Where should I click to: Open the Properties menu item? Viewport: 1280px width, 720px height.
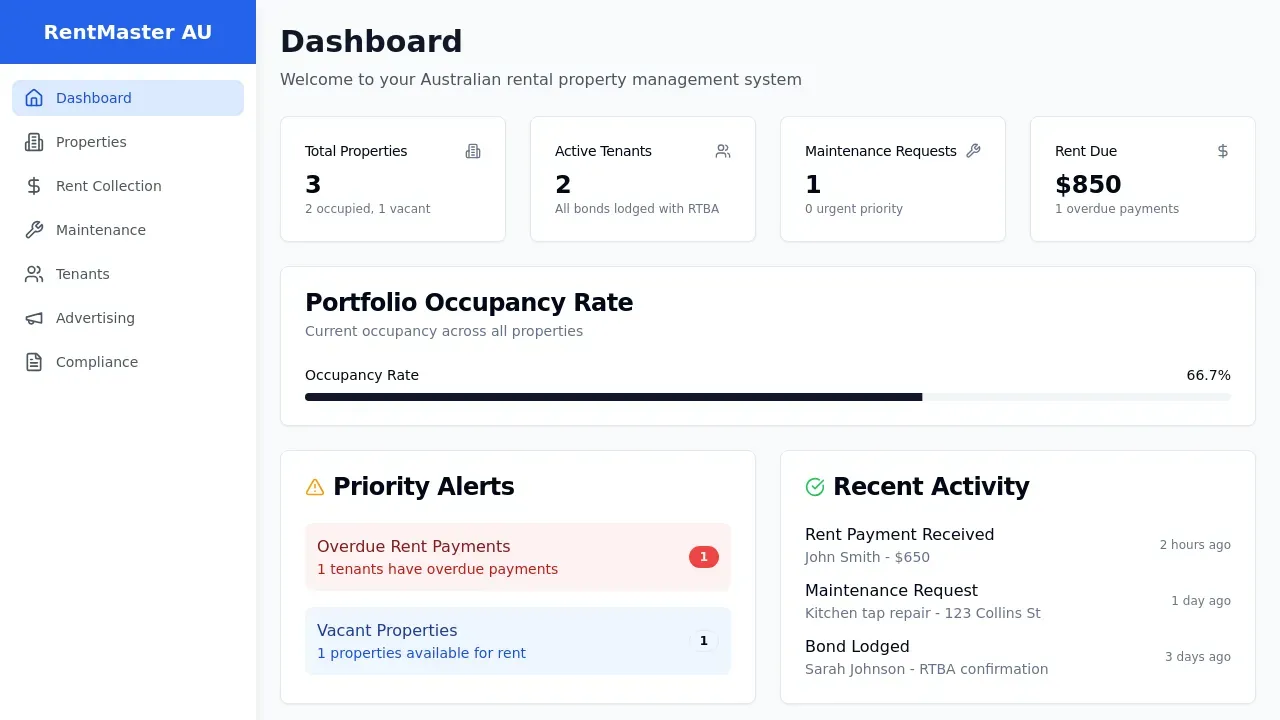click(91, 142)
